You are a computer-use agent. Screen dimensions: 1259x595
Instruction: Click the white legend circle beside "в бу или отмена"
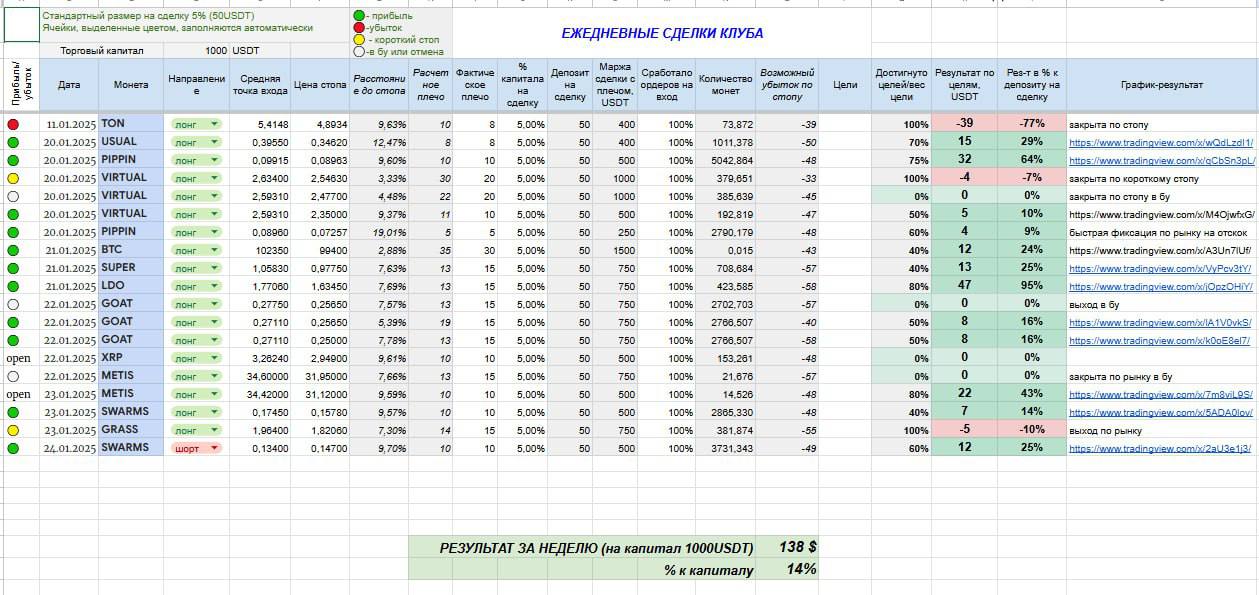click(x=359, y=51)
